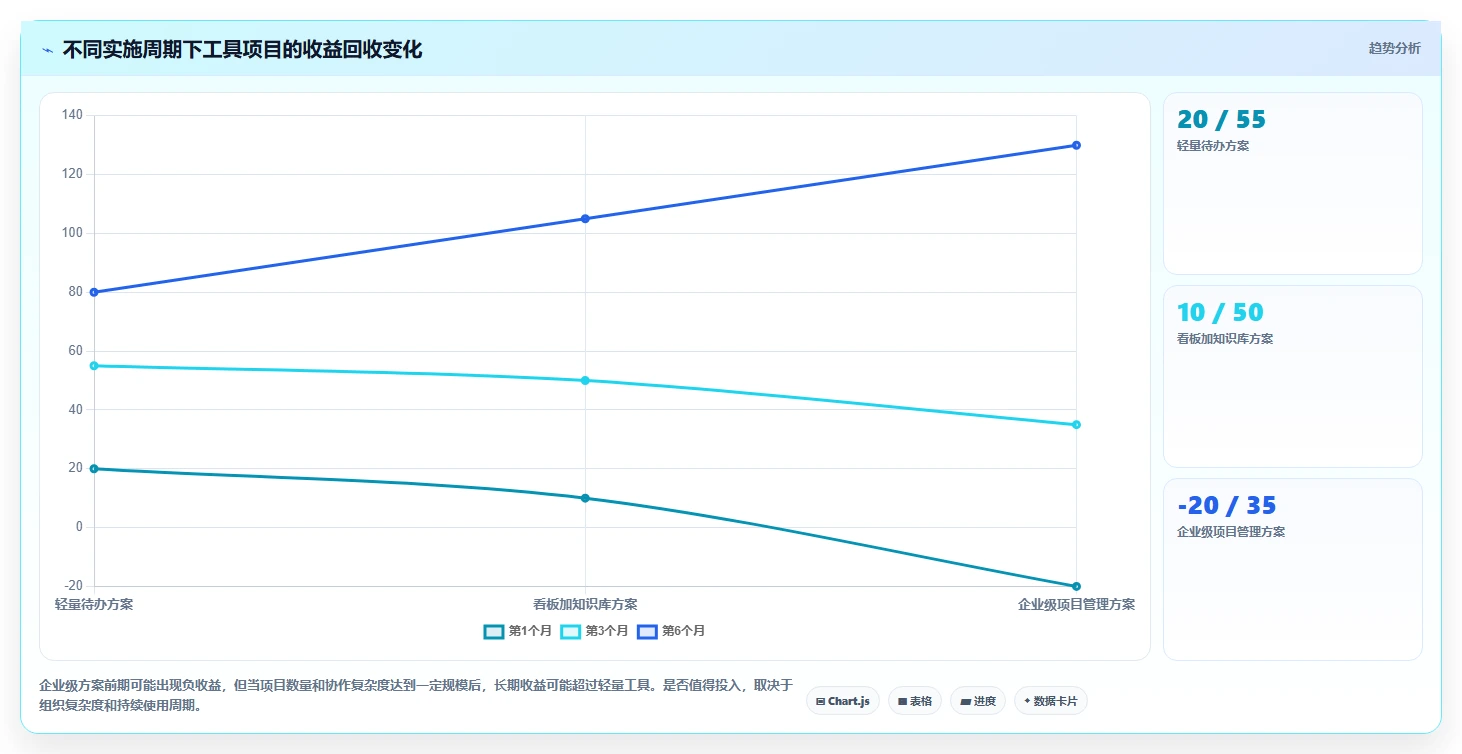1462x754 pixels.
Task: Click the y-axis value 100
Action: 72,233
